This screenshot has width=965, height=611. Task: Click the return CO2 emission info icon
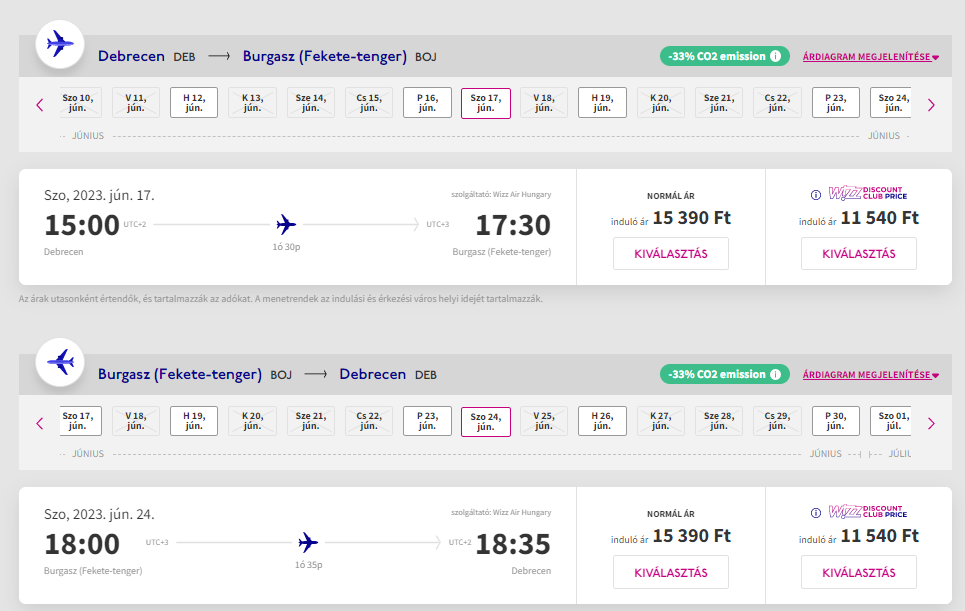(774, 374)
